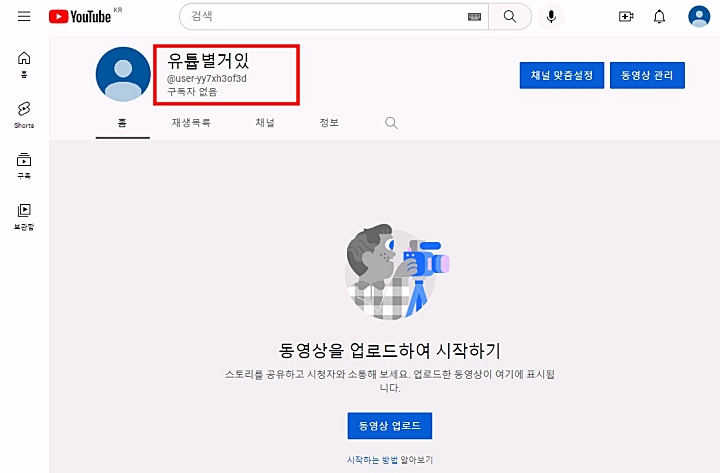The image size is (720, 473).
Task: Click the 채널 맞춤설정 button
Action: 562,75
